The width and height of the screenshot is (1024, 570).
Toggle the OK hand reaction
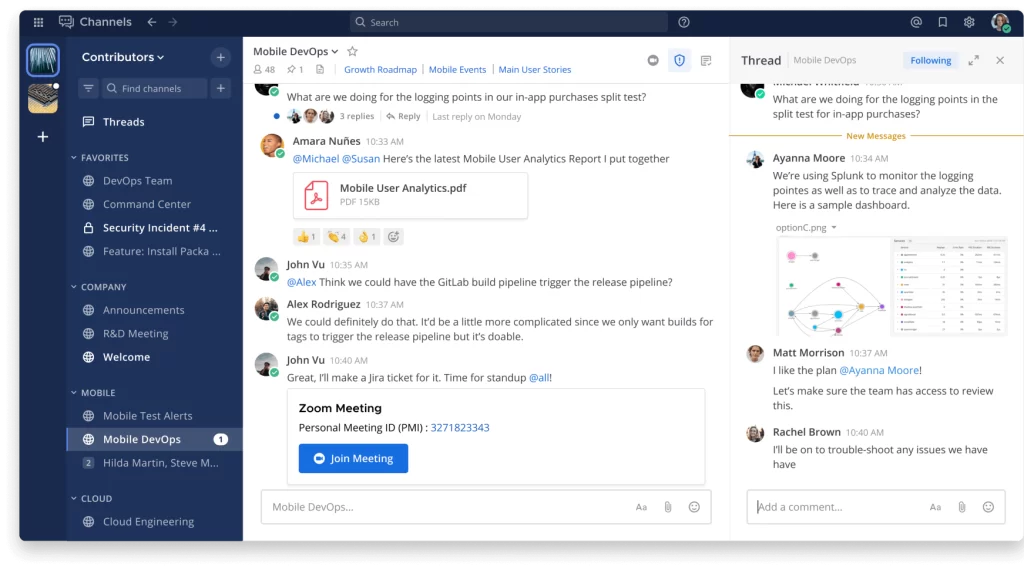click(367, 237)
